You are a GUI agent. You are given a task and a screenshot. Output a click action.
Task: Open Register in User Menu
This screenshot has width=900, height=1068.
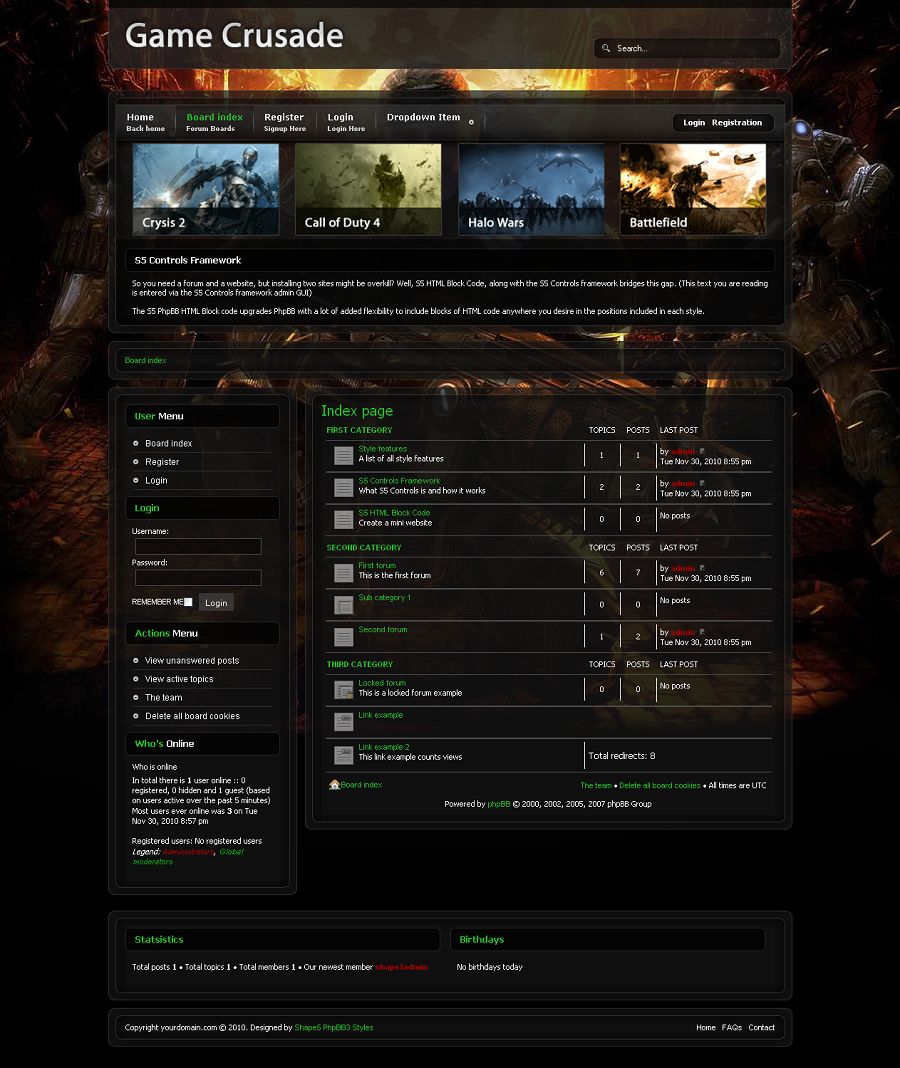(162, 462)
